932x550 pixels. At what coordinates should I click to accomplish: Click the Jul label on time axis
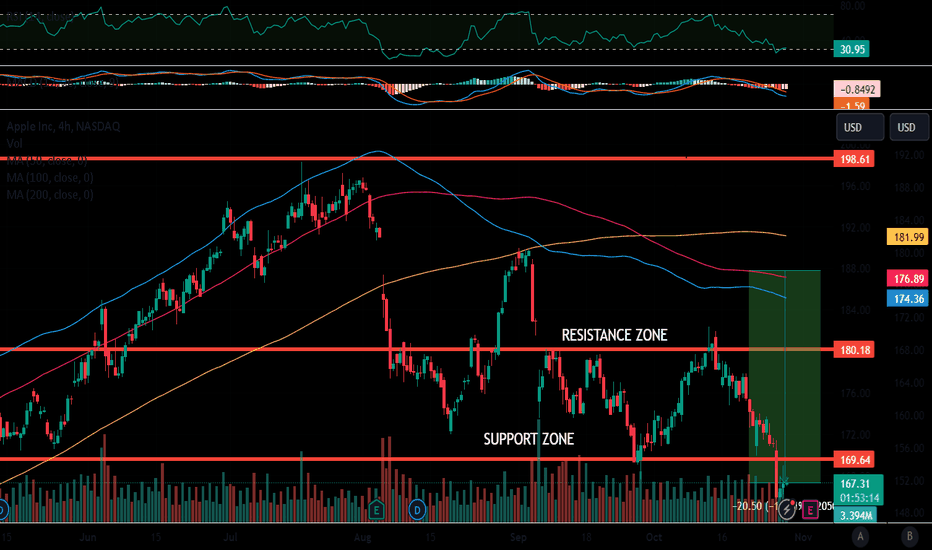(230, 537)
